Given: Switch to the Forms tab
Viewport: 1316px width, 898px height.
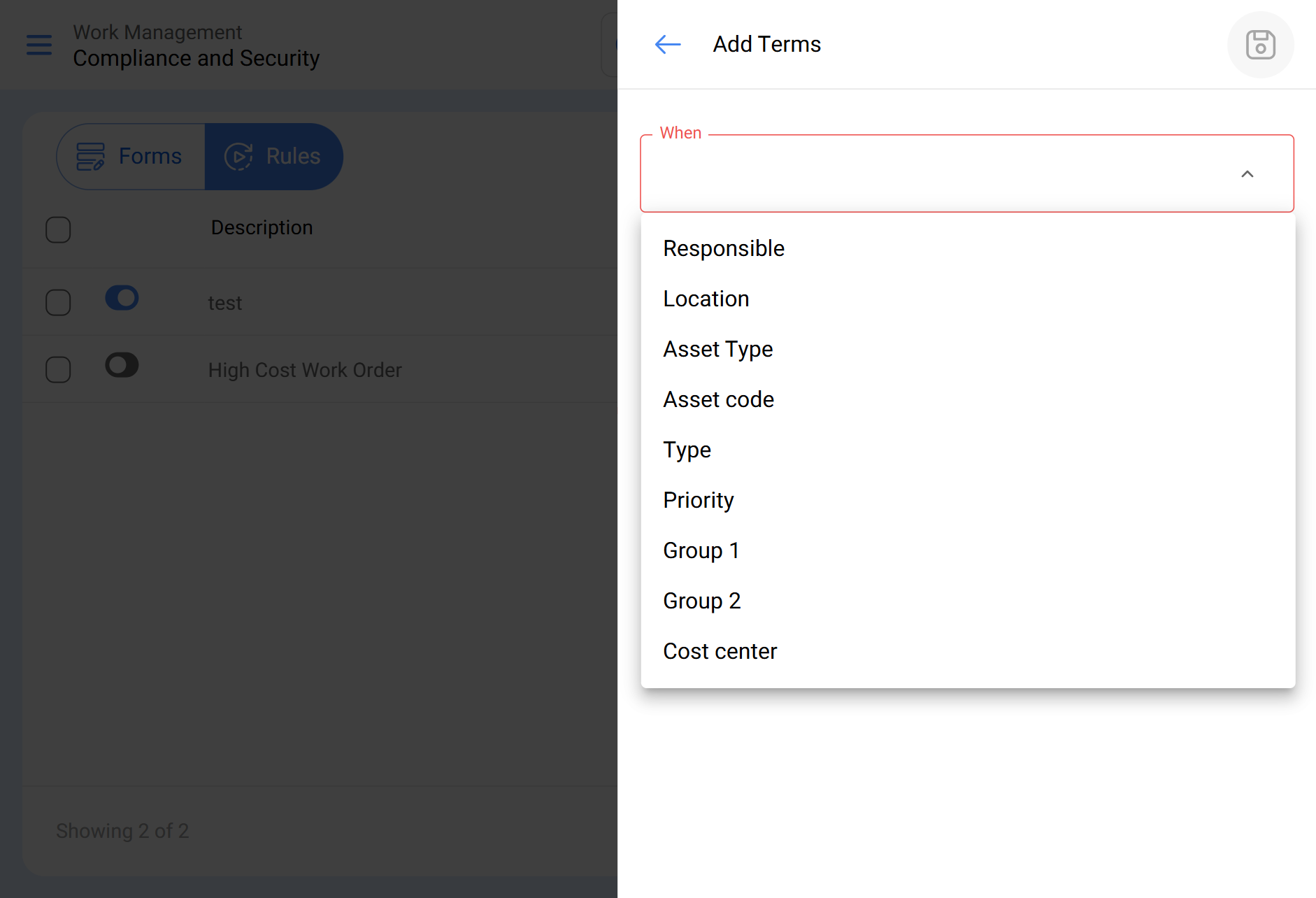Looking at the screenshot, I should (150, 156).
